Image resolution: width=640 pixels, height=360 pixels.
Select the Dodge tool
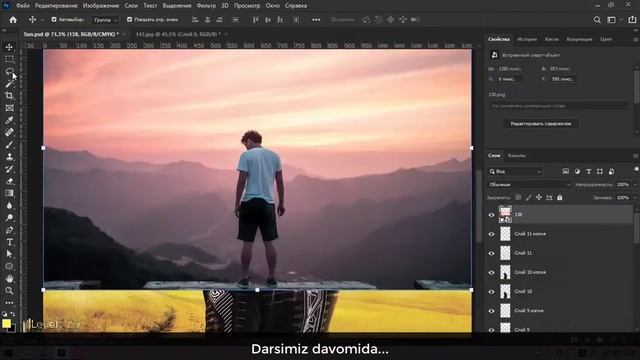(x=9, y=218)
